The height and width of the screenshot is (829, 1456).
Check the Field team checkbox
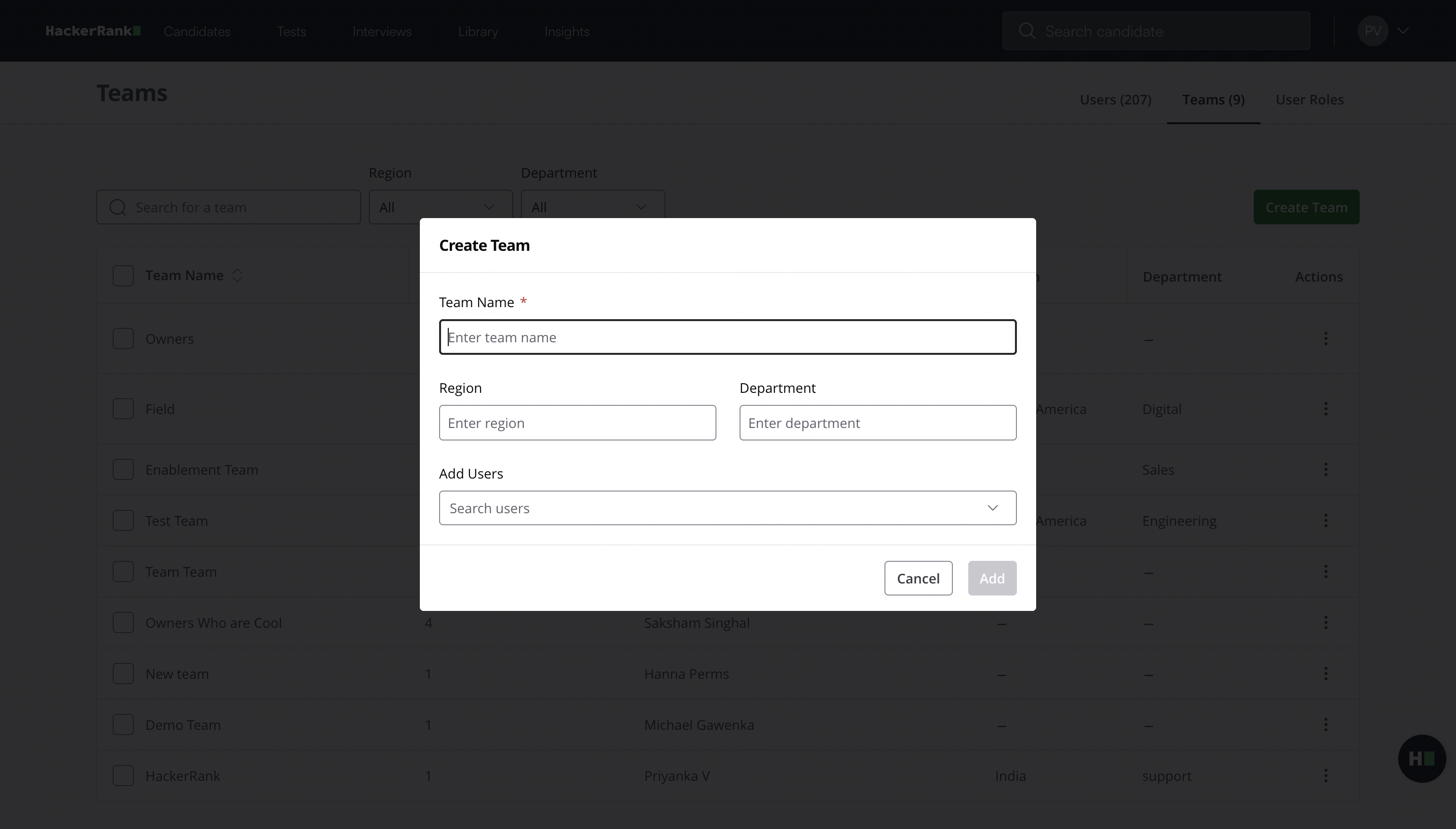point(123,409)
